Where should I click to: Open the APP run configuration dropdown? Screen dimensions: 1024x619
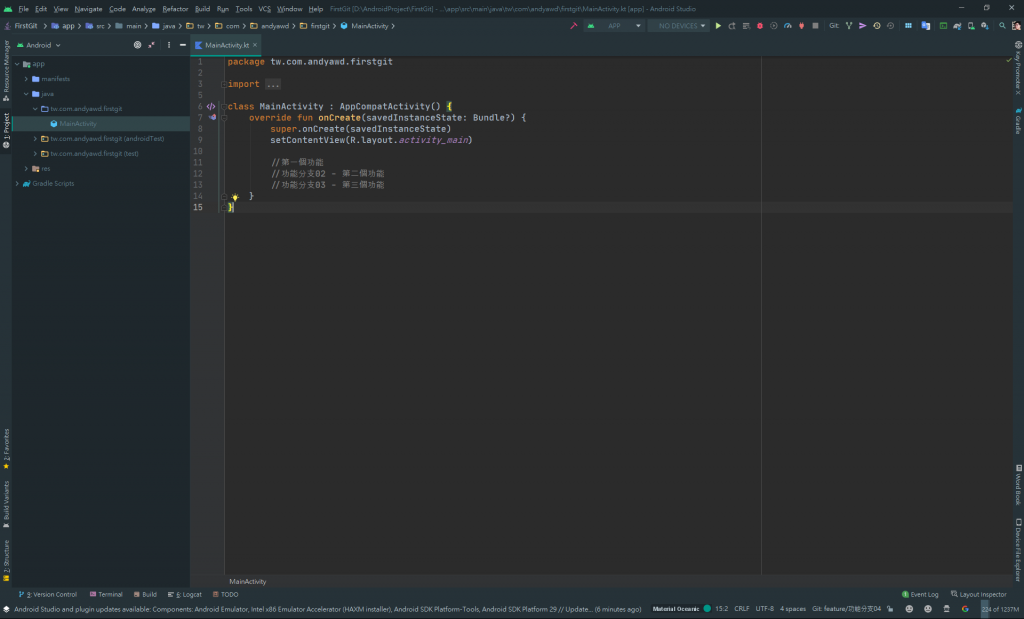coord(614,26)
